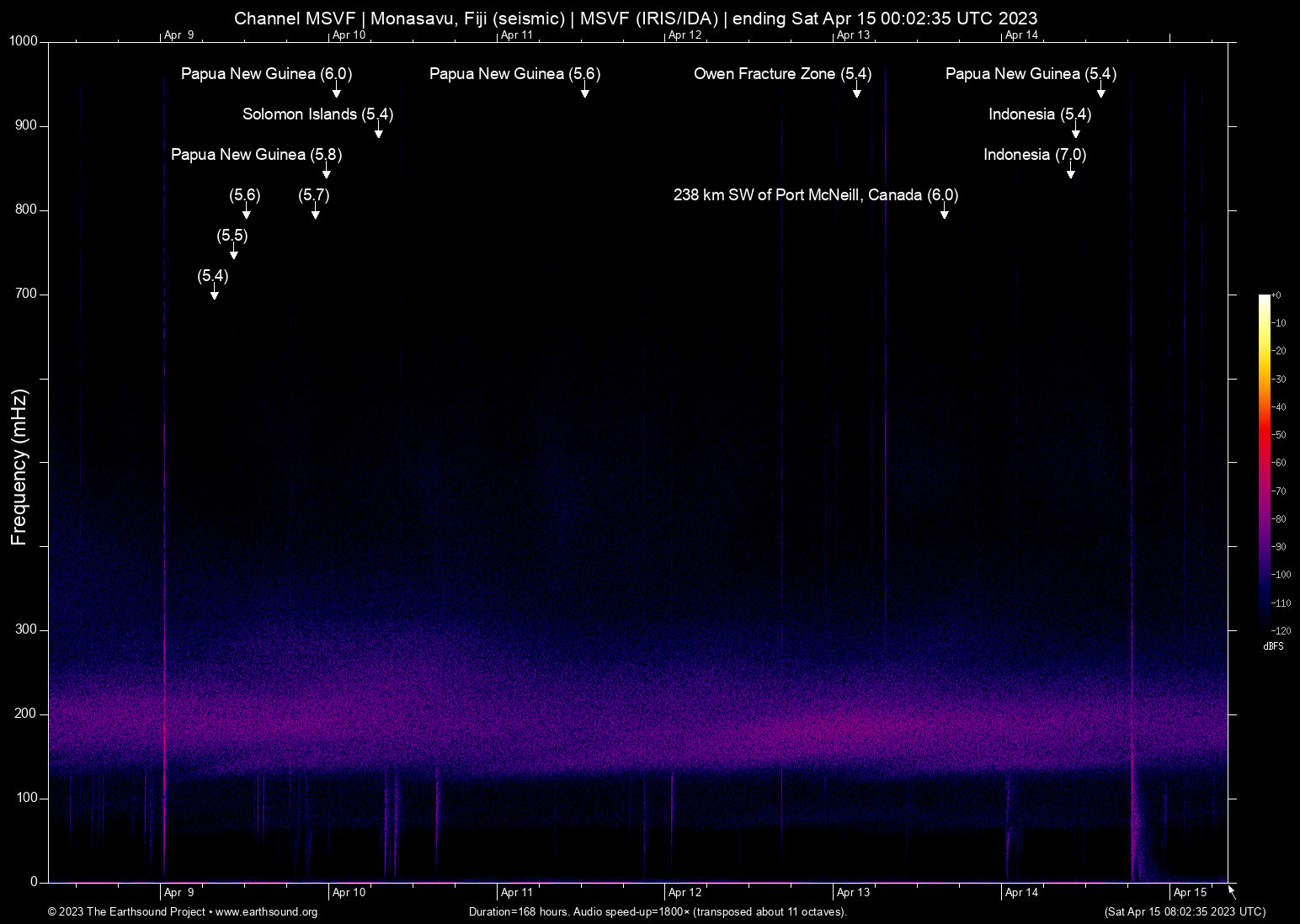
Task: Click the 1000 mHz tick label on frequency axis
Action: (24, 41)
